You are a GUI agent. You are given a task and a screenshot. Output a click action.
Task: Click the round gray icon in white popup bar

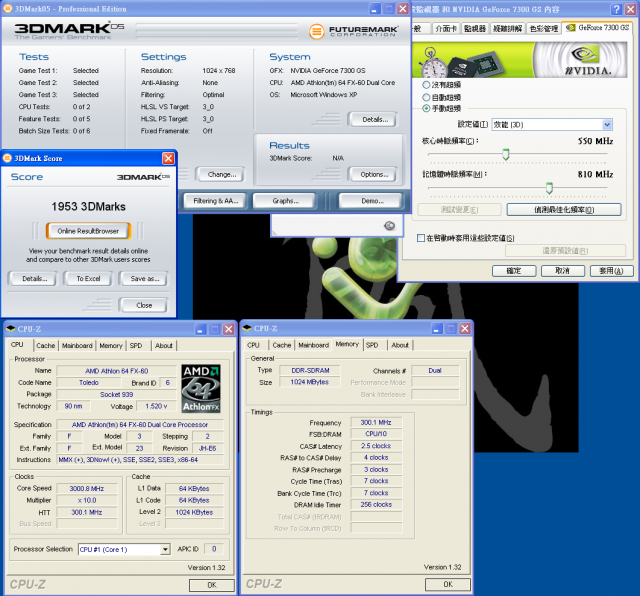coord(389,225)
